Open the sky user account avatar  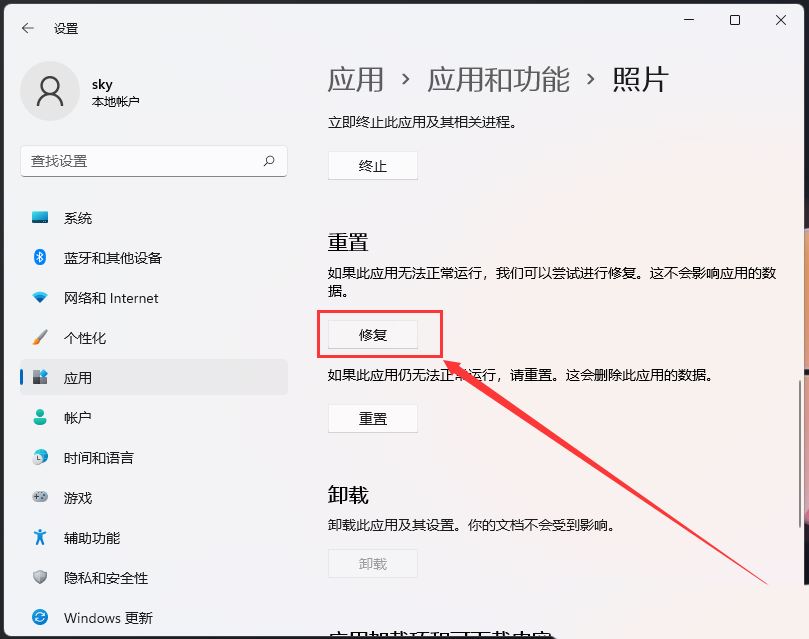tap(50, 91)
